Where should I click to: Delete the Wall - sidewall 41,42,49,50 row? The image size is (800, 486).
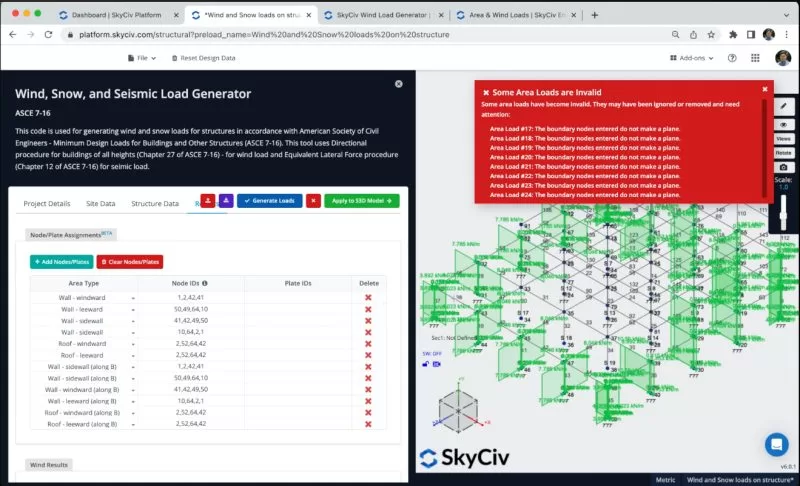(368, 321)
